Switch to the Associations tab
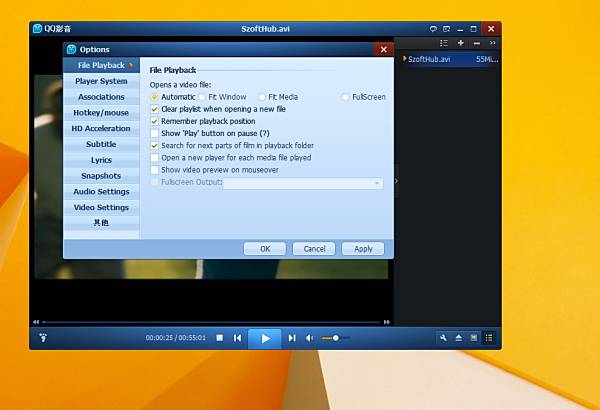This screenshot has height=410, width=600. pyautogui.click(x=101, y=97)
